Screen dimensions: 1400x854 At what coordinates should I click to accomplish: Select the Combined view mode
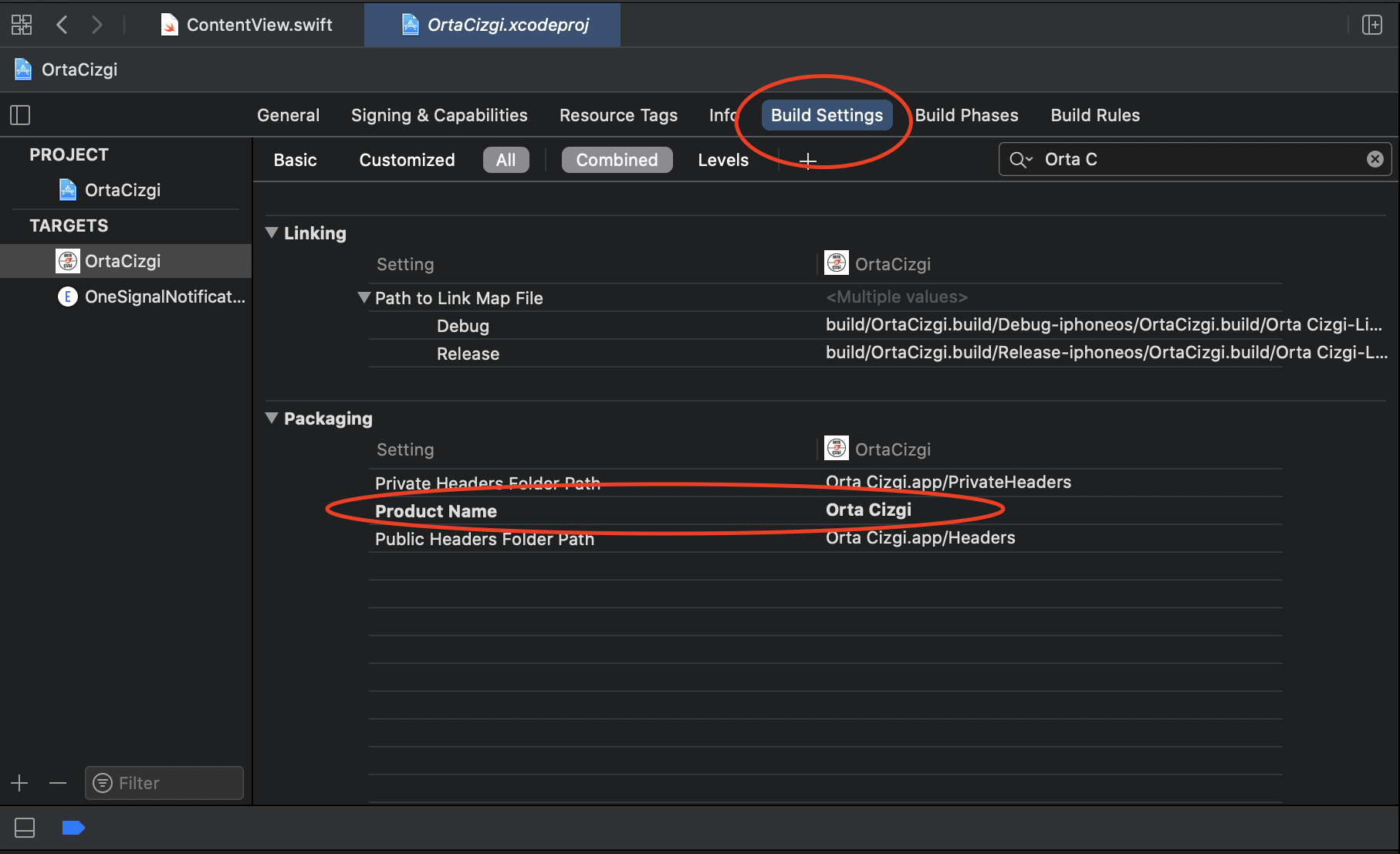(x=617, y=160)
